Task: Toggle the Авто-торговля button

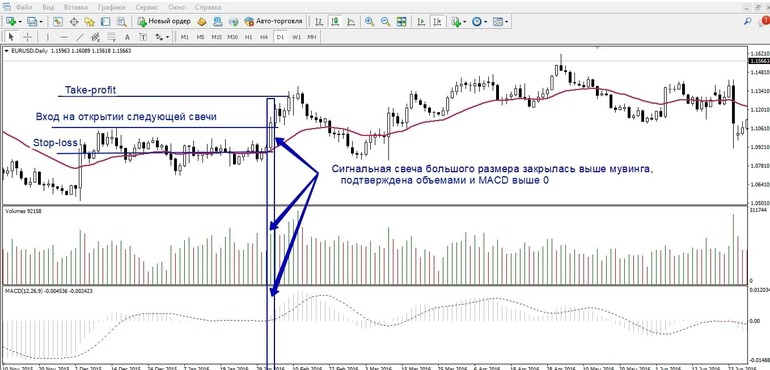Action: pos(274,22)
